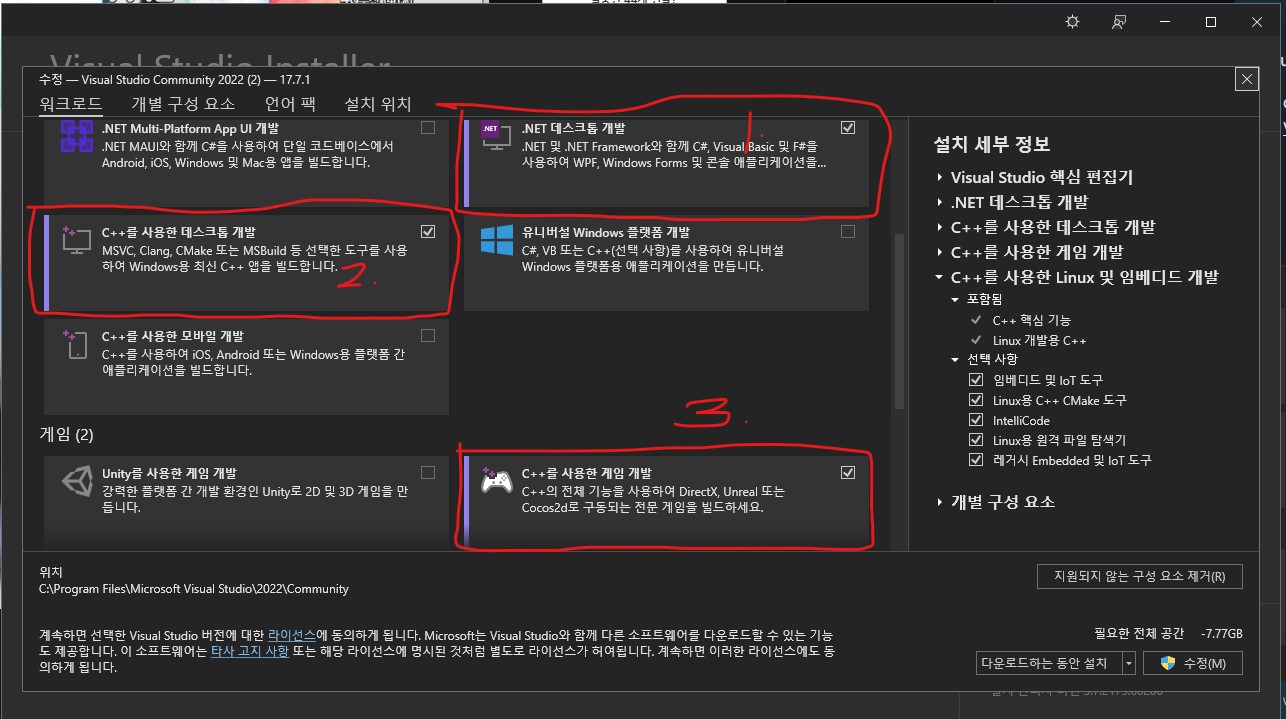
Task: Open the 타사 고지 사항 link
Action: [x=249, y=651]
